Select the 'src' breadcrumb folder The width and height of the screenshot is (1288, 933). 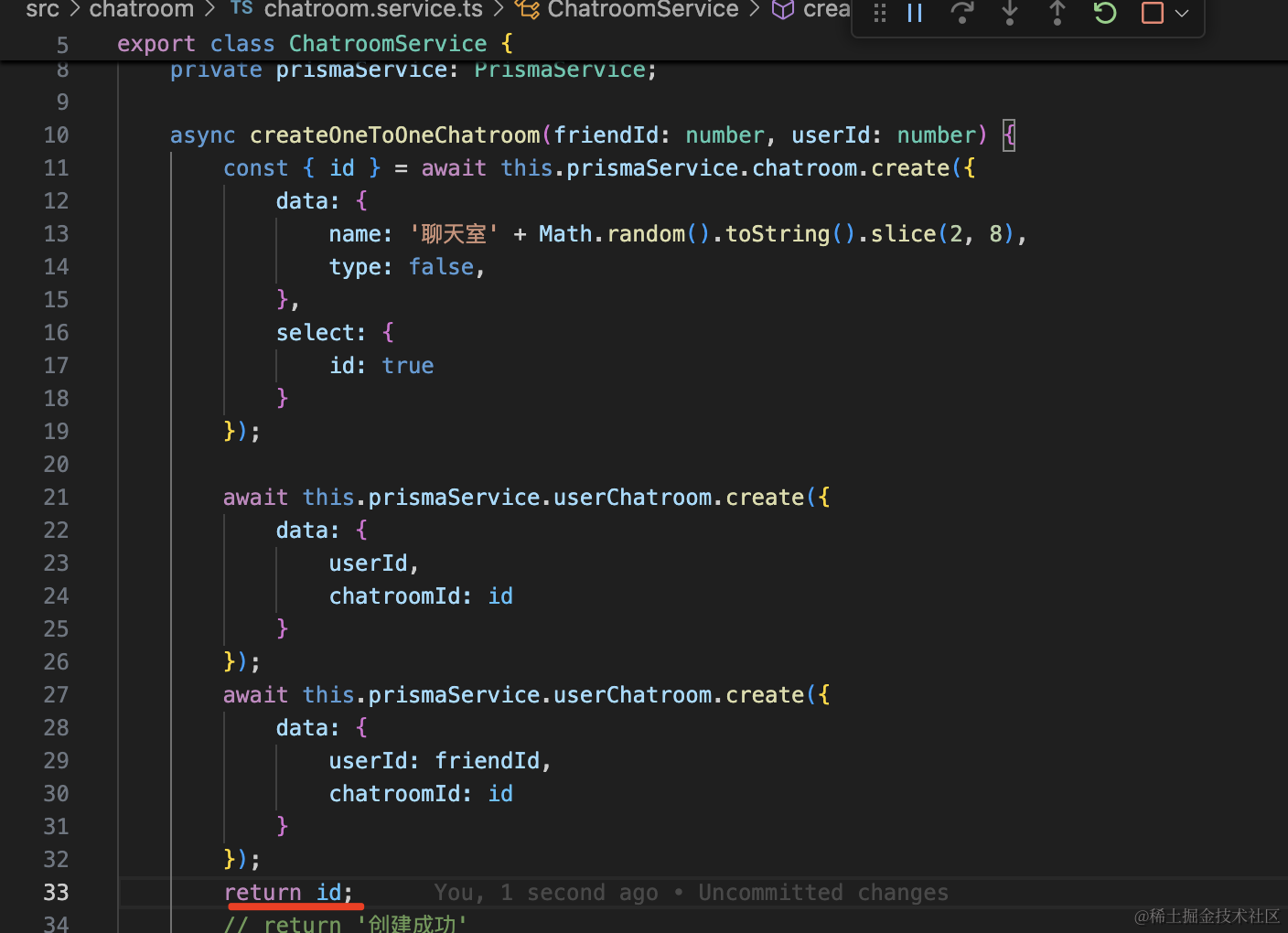coord(42,10)
